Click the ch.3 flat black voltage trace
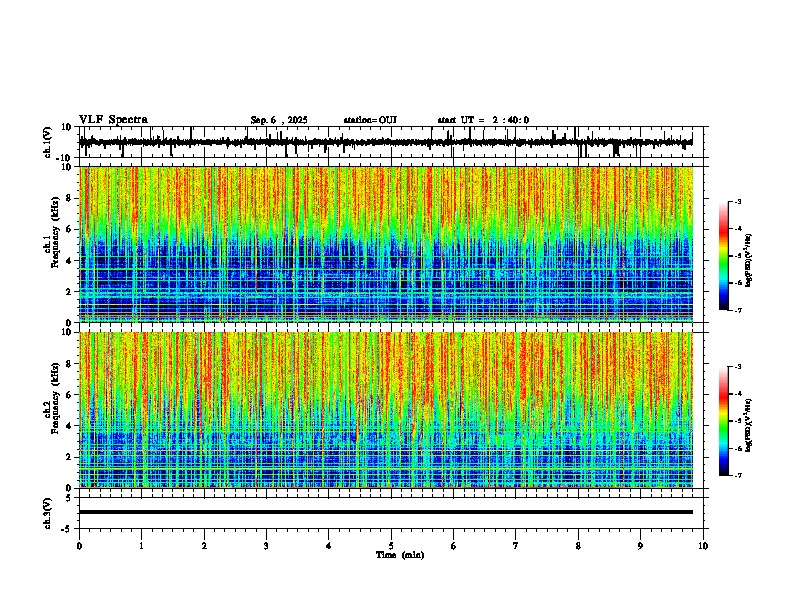This screenshot has height=612, width=792. coord(385,512)
